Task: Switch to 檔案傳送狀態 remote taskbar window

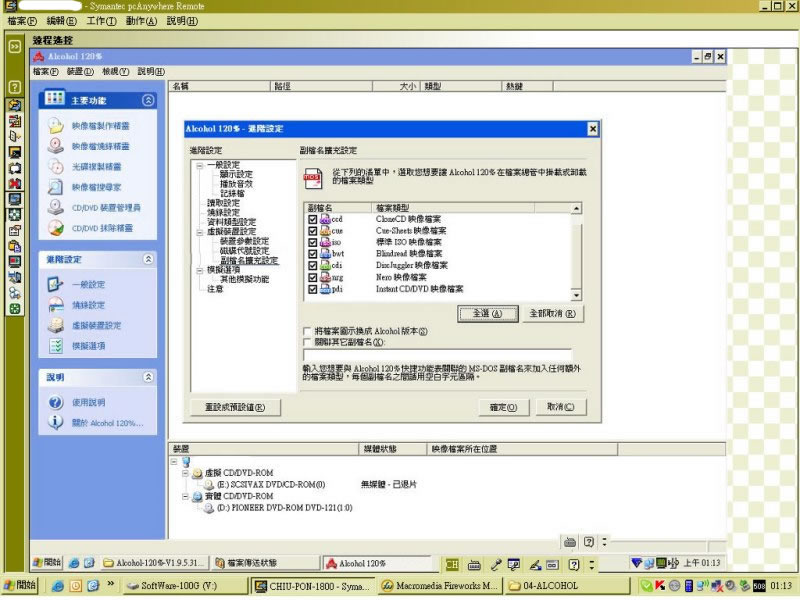Action: coord(265,563)
